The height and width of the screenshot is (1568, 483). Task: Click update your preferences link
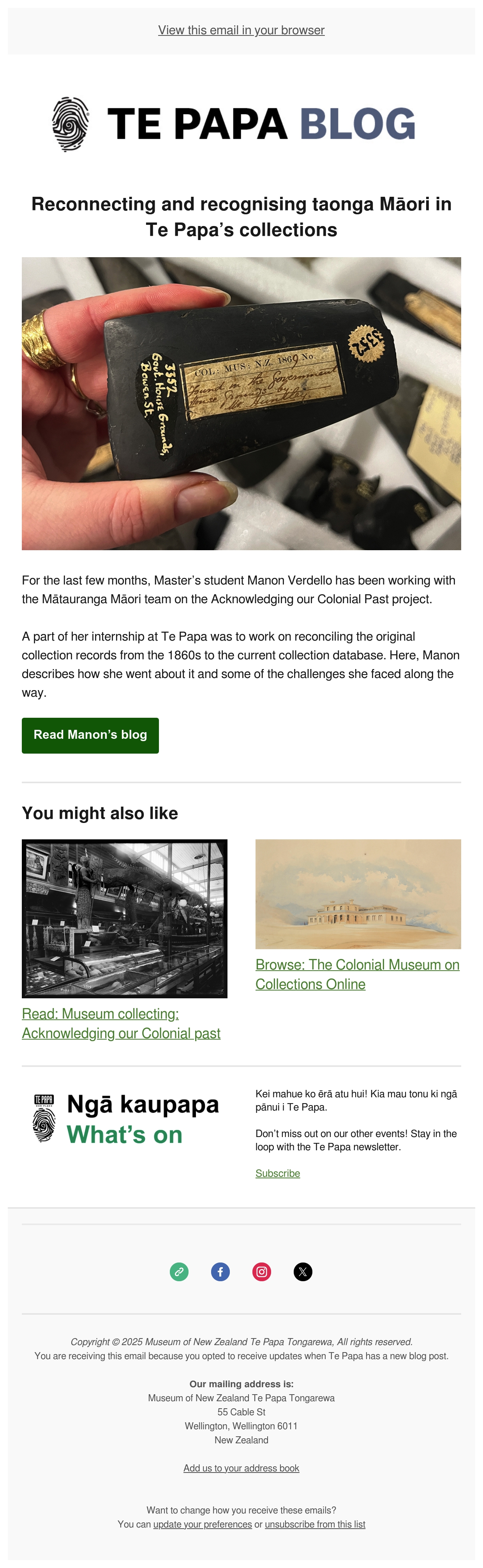coord(203,1524)
